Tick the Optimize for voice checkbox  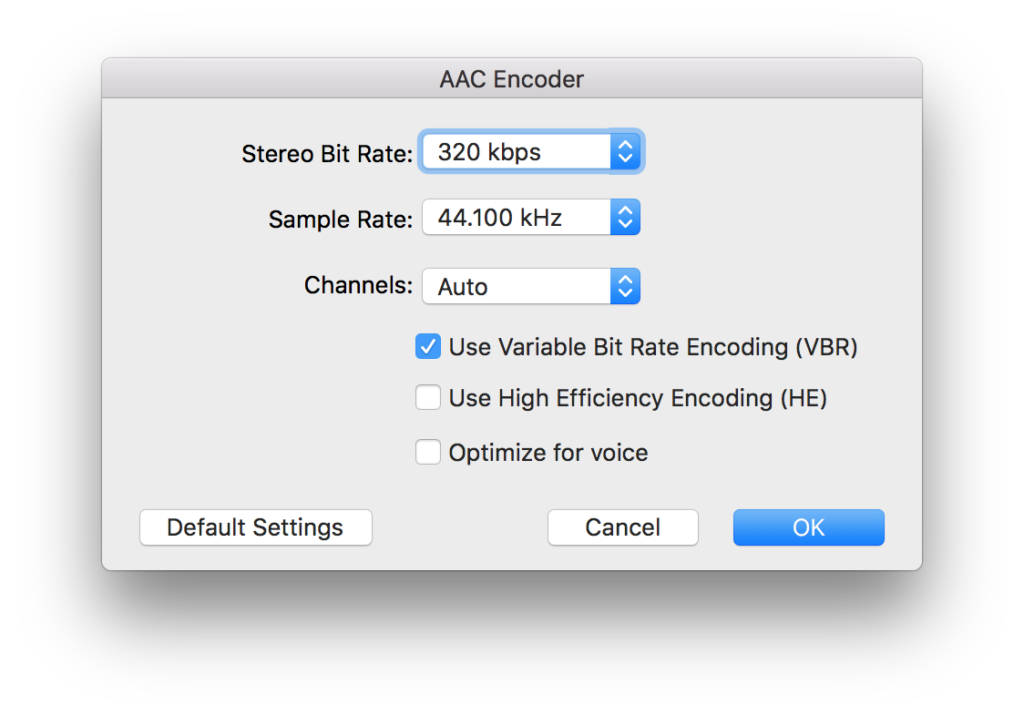click(x=428, y=451)
